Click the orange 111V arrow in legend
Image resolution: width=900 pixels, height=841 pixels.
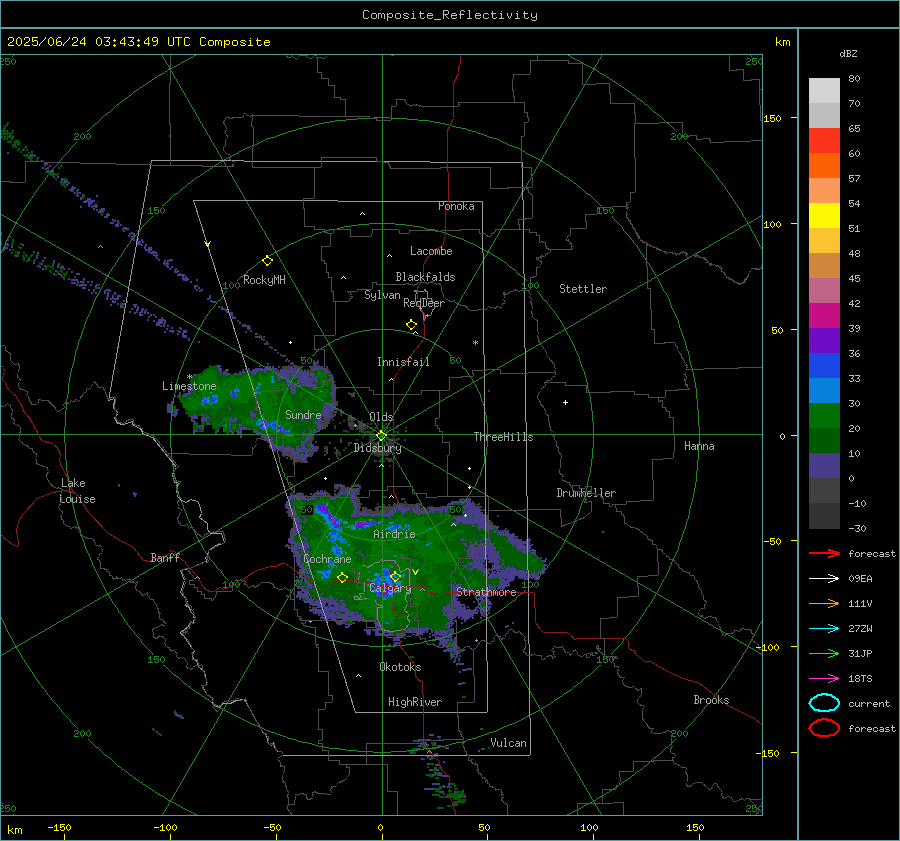tap(824, 603)
